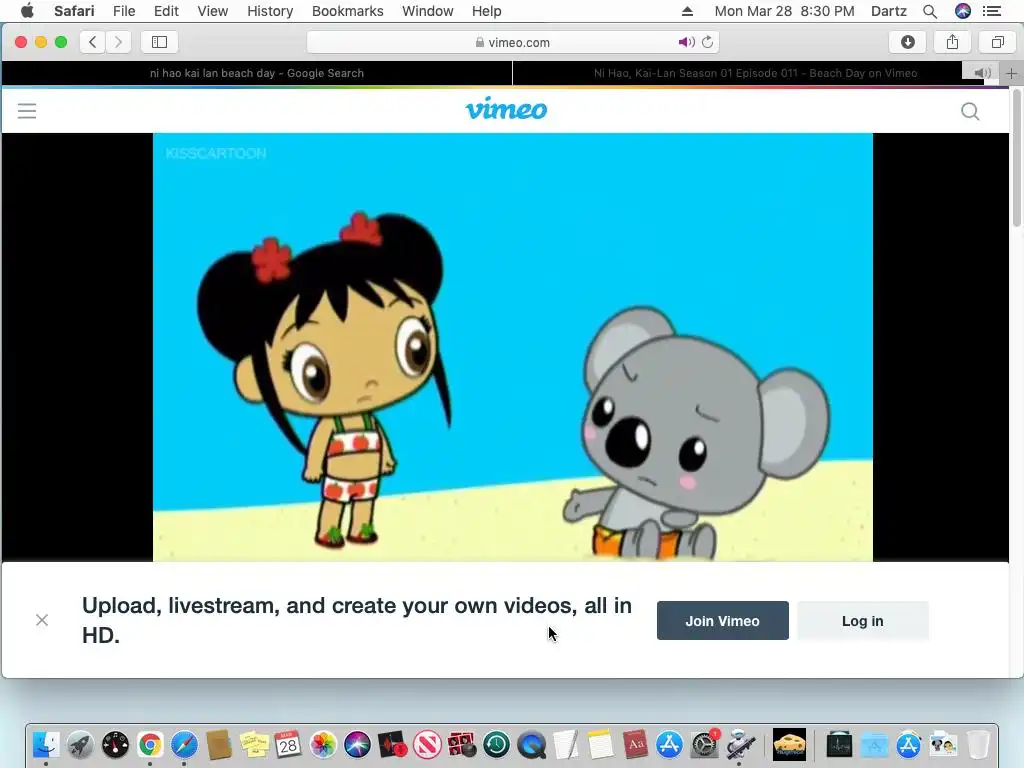
Task: Open Finder from the Dock
Action: [x=46, y=744]
